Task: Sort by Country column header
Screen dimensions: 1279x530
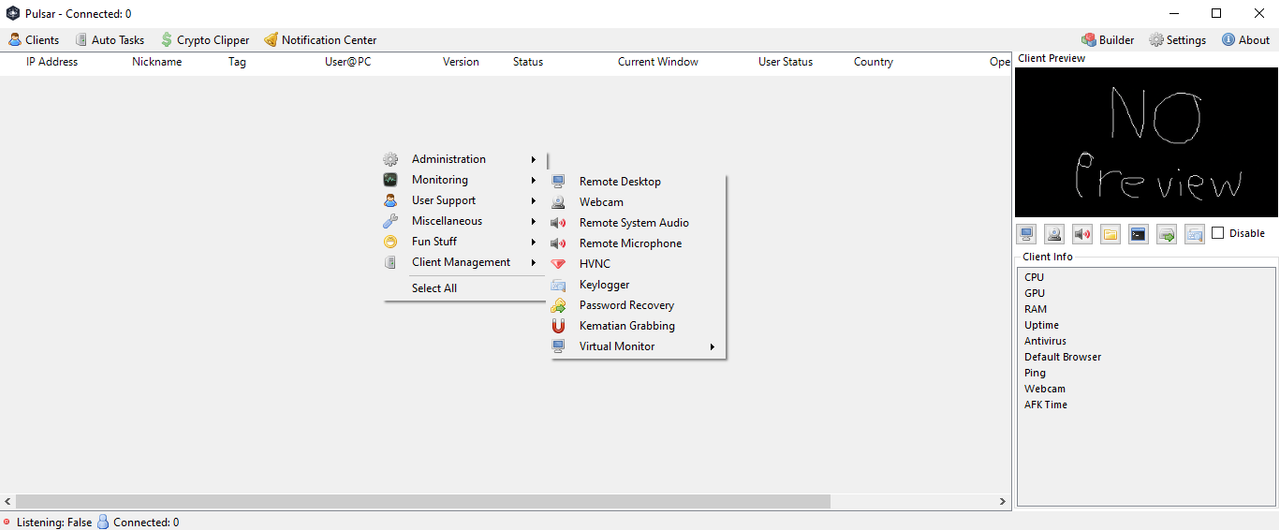Action: pos(873,62)
